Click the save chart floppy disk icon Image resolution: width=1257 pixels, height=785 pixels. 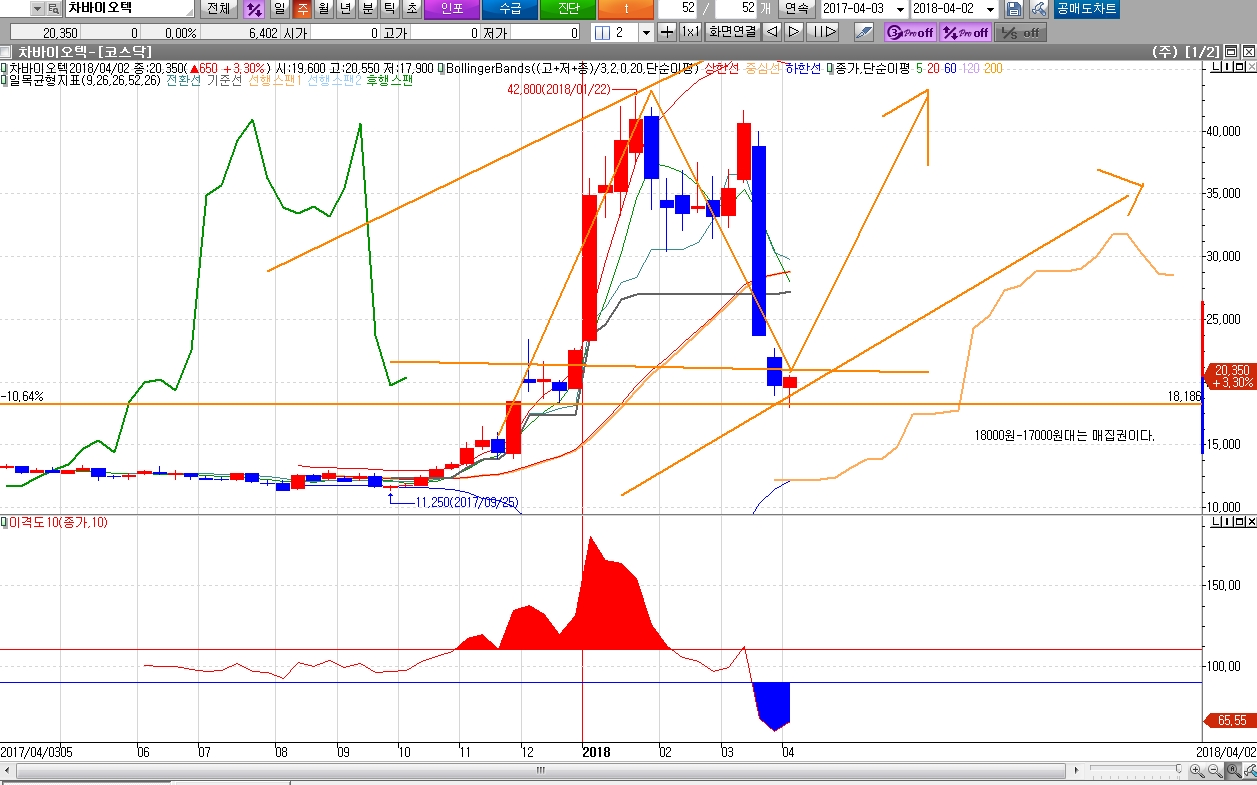1014,10
